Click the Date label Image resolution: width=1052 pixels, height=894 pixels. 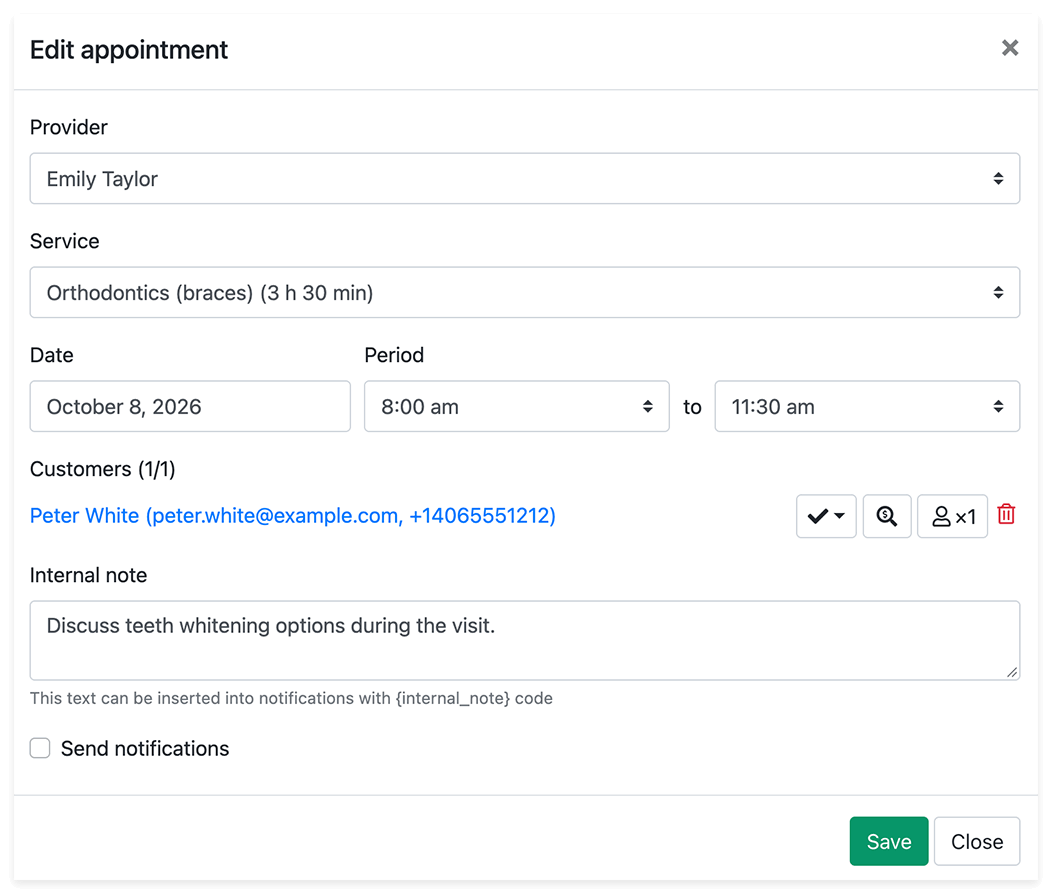click(52, 355)
